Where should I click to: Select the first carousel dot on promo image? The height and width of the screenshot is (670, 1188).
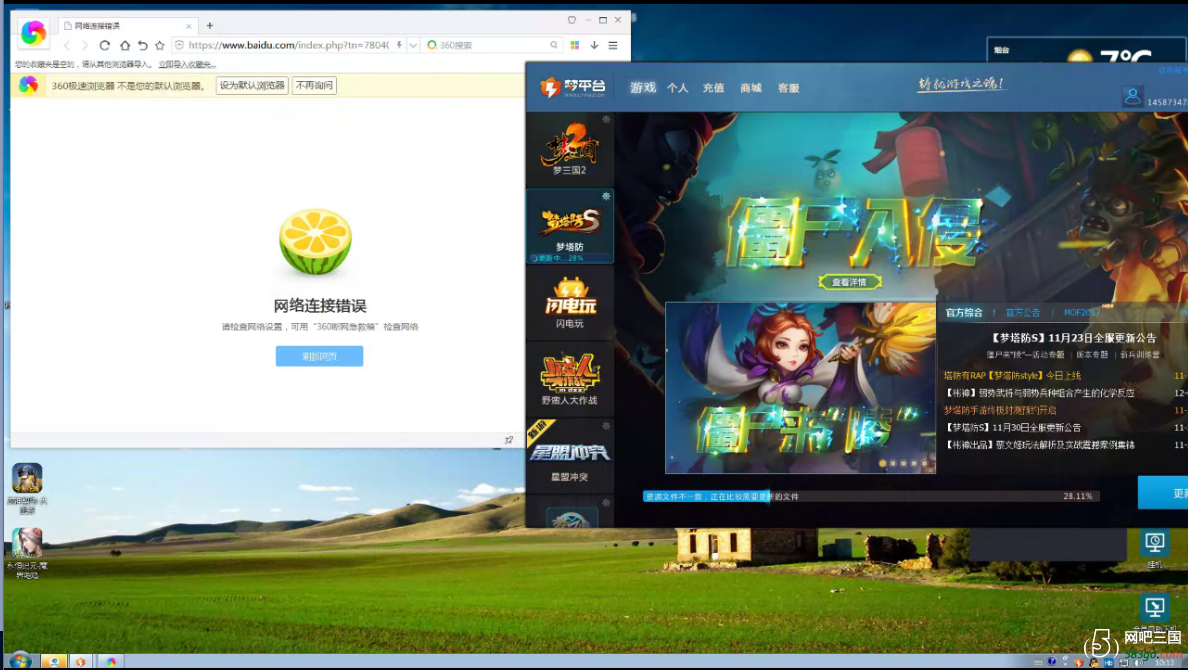(882, 463)
